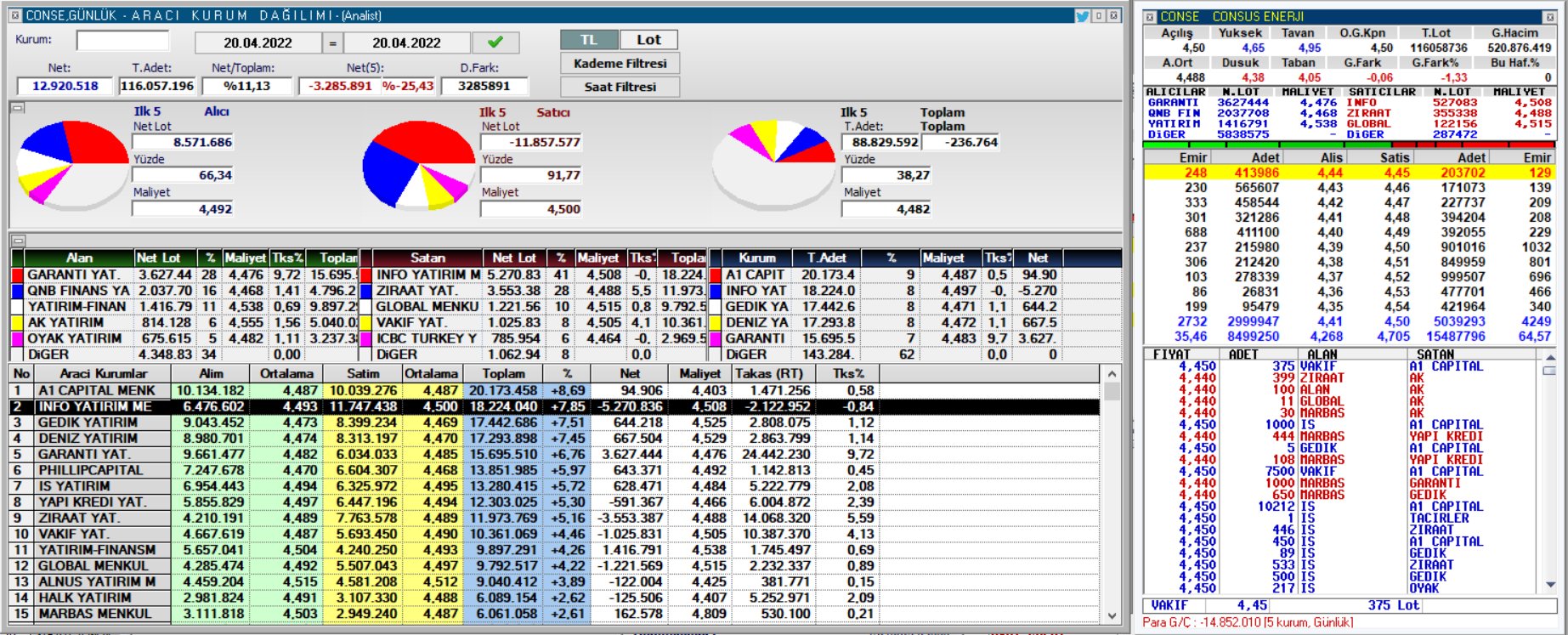Click the ICBC TURKEY Y seller row

pos(533,338)
